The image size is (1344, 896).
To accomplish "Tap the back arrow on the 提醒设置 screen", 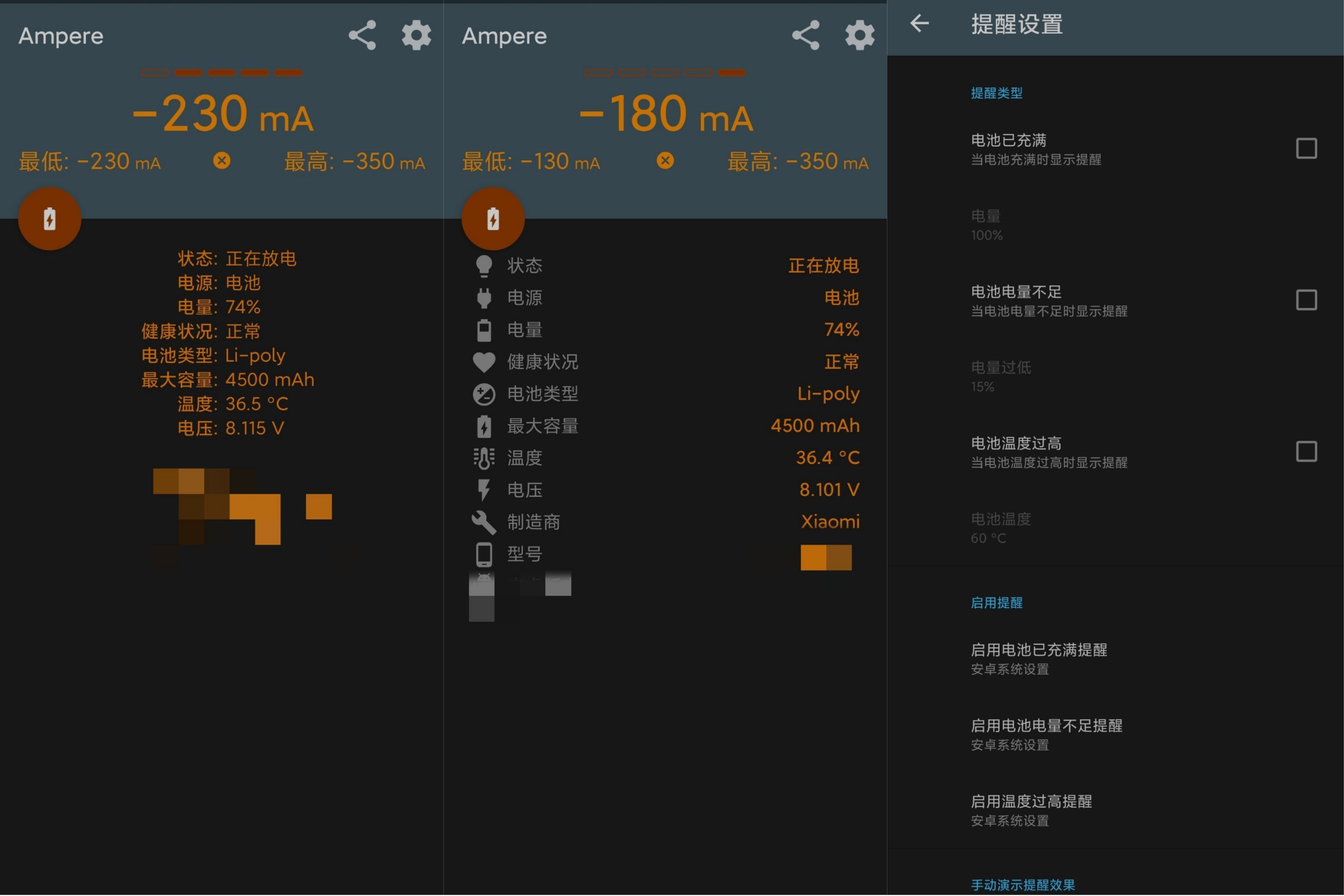I will coord(920,24).
